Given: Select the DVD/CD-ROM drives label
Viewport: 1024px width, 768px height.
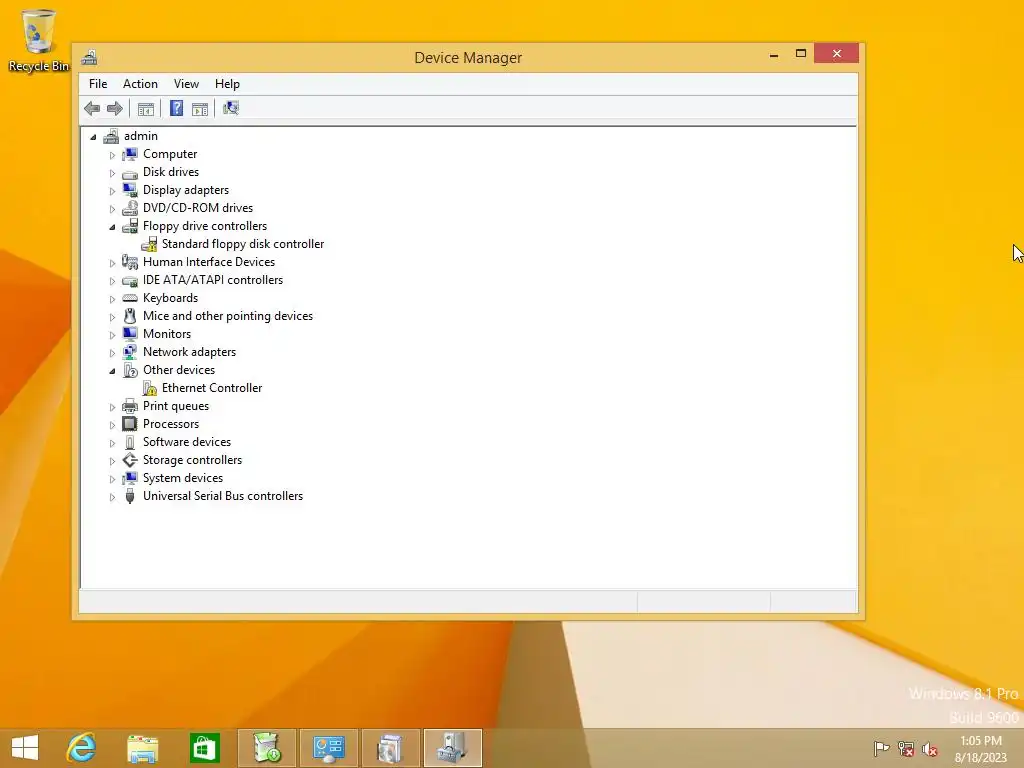Looking at the screenshot, I should 198,208.
